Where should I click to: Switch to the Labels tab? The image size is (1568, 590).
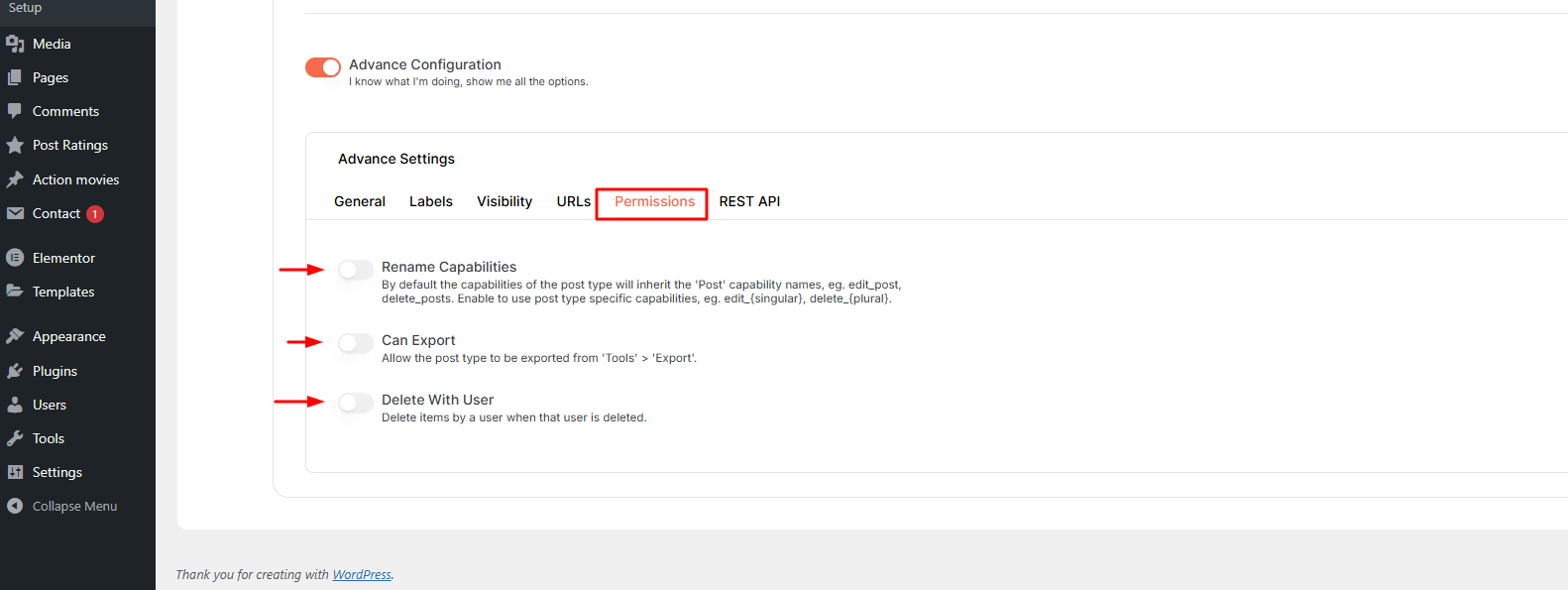[431, 201]
